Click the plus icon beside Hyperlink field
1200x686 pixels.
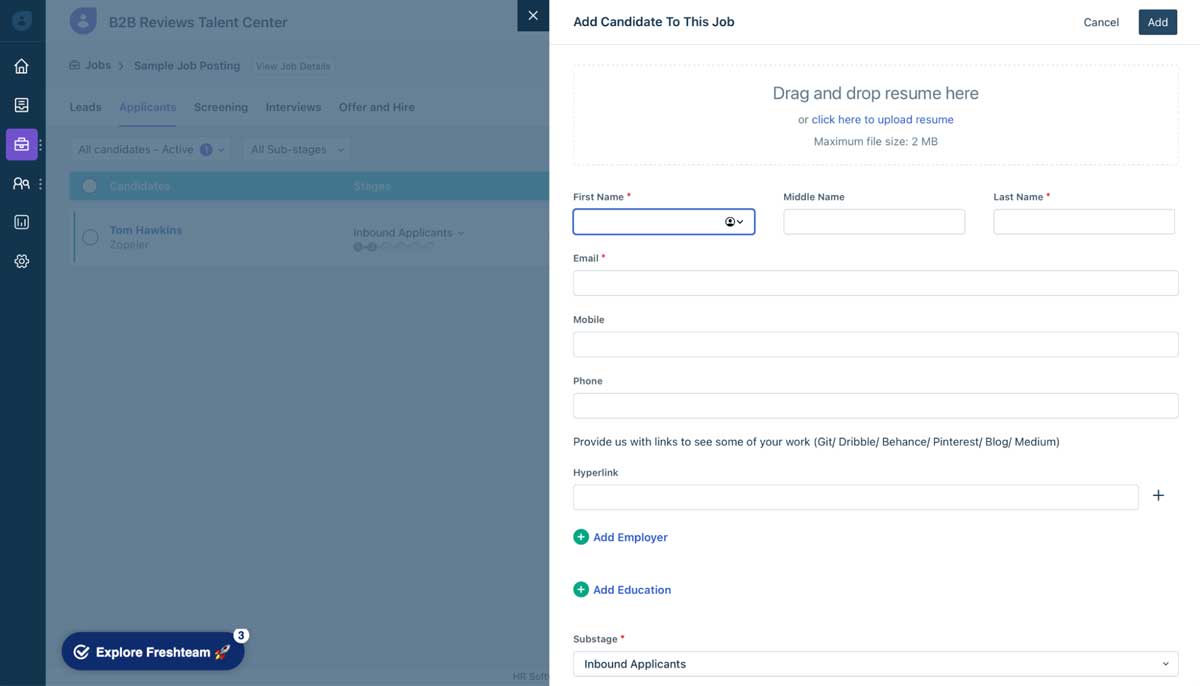point(1158,494)
